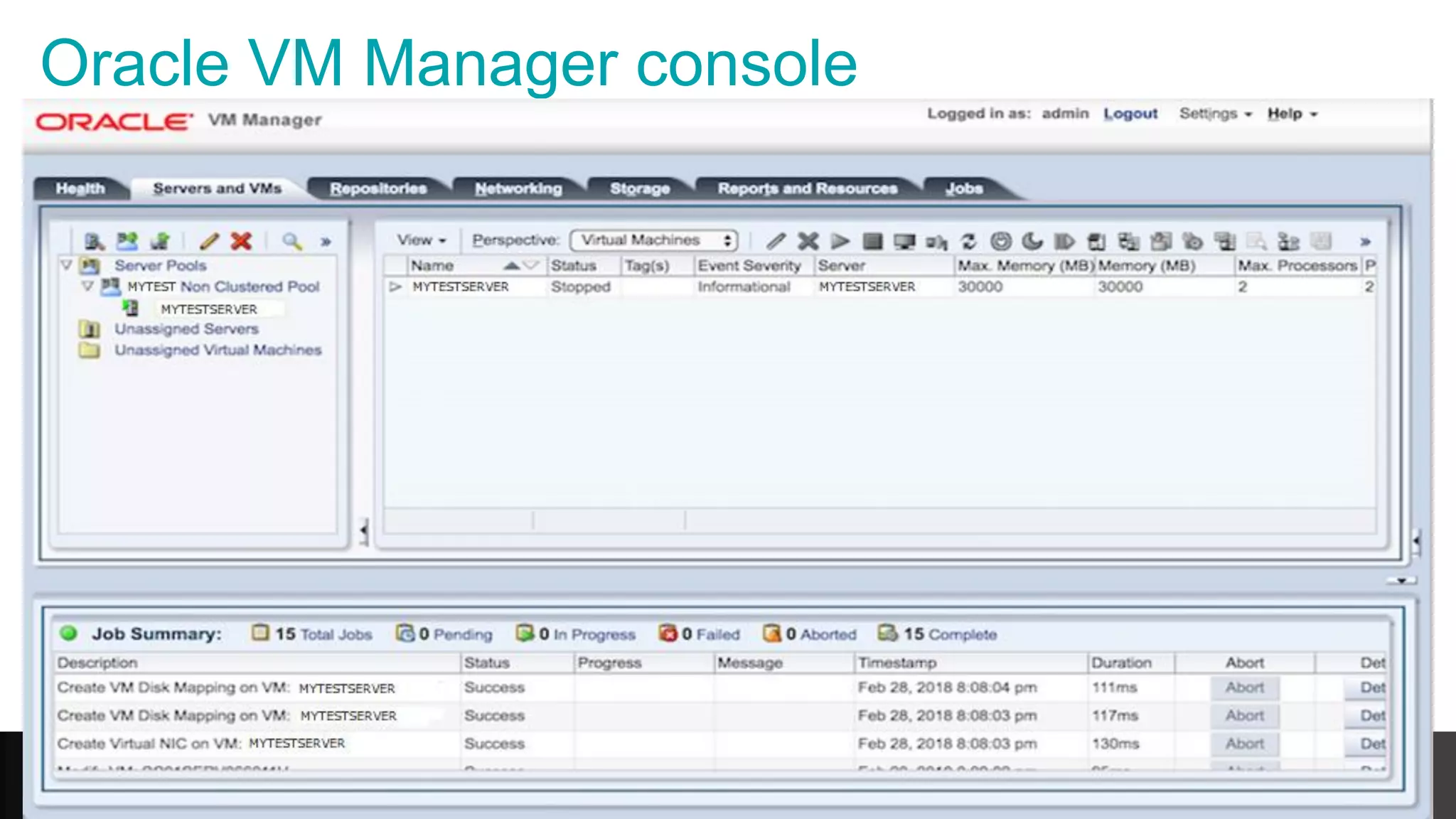Collapse the Server Pools tree node

pos(66,265)
